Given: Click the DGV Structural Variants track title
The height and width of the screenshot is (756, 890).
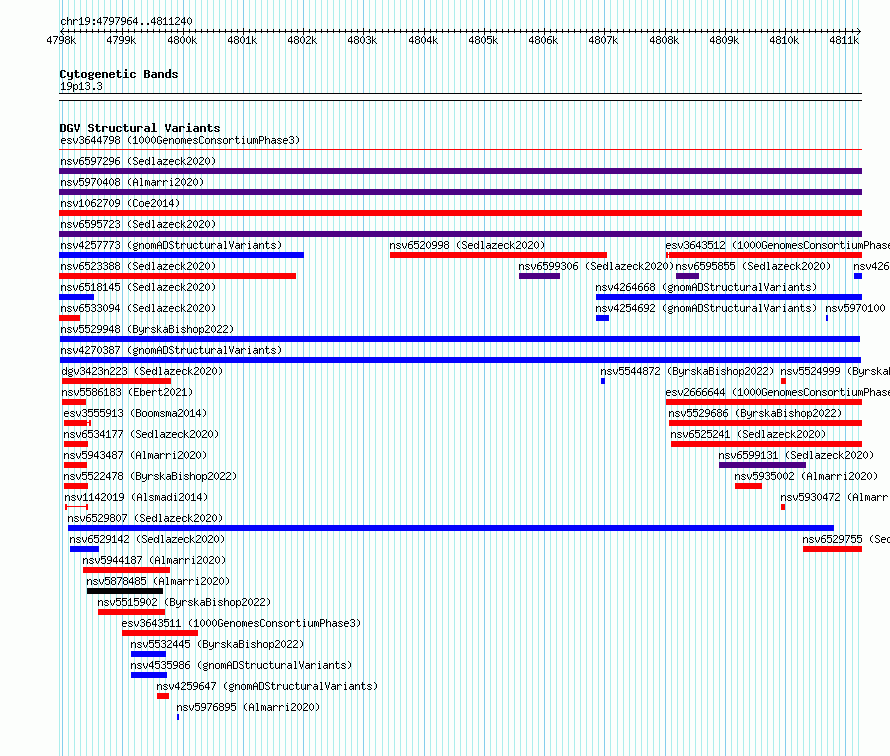Looking at the screenshot, I should tap(140, 128).
